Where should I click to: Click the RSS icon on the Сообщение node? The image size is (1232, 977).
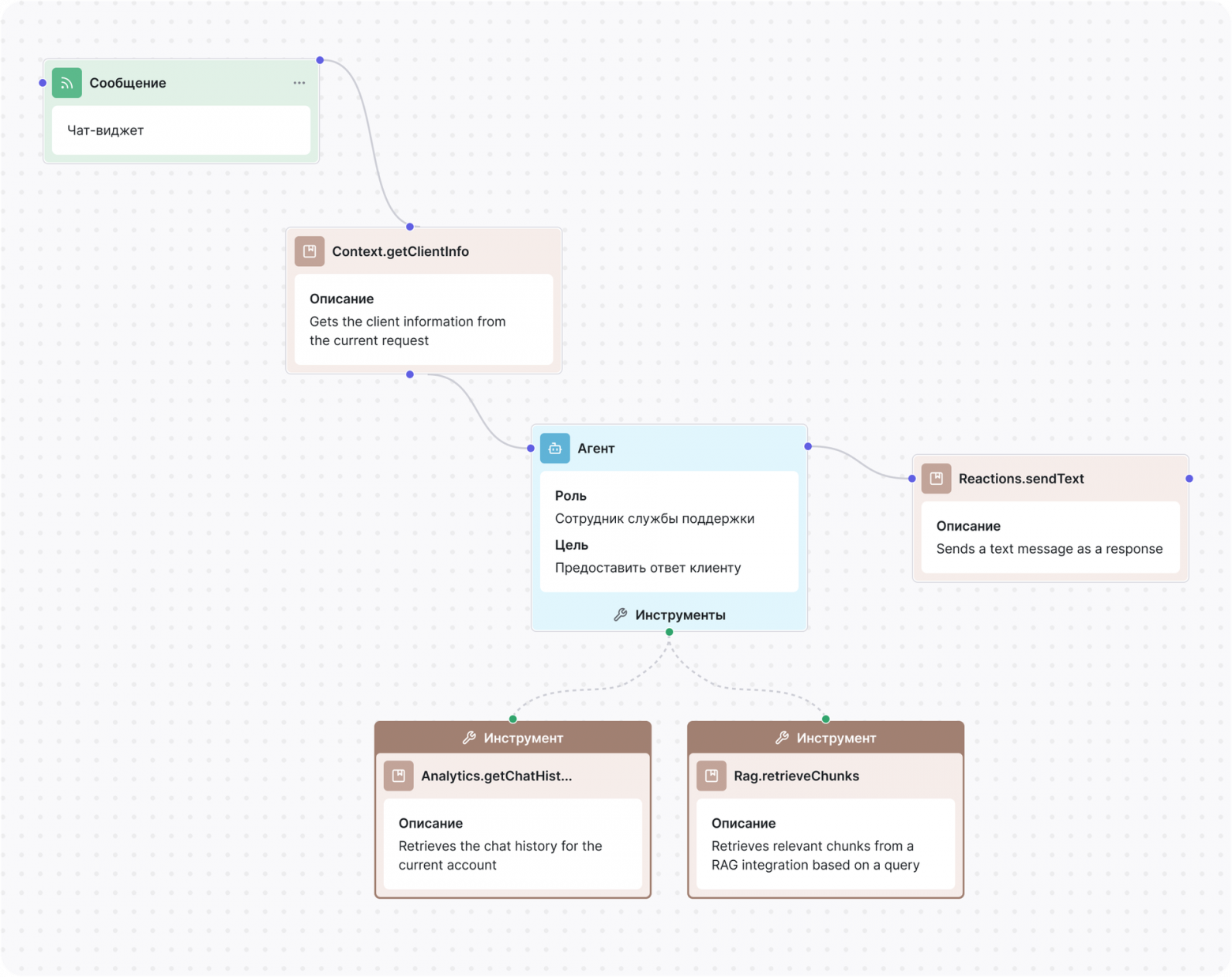pyautogui.click(x=66, y=82)
